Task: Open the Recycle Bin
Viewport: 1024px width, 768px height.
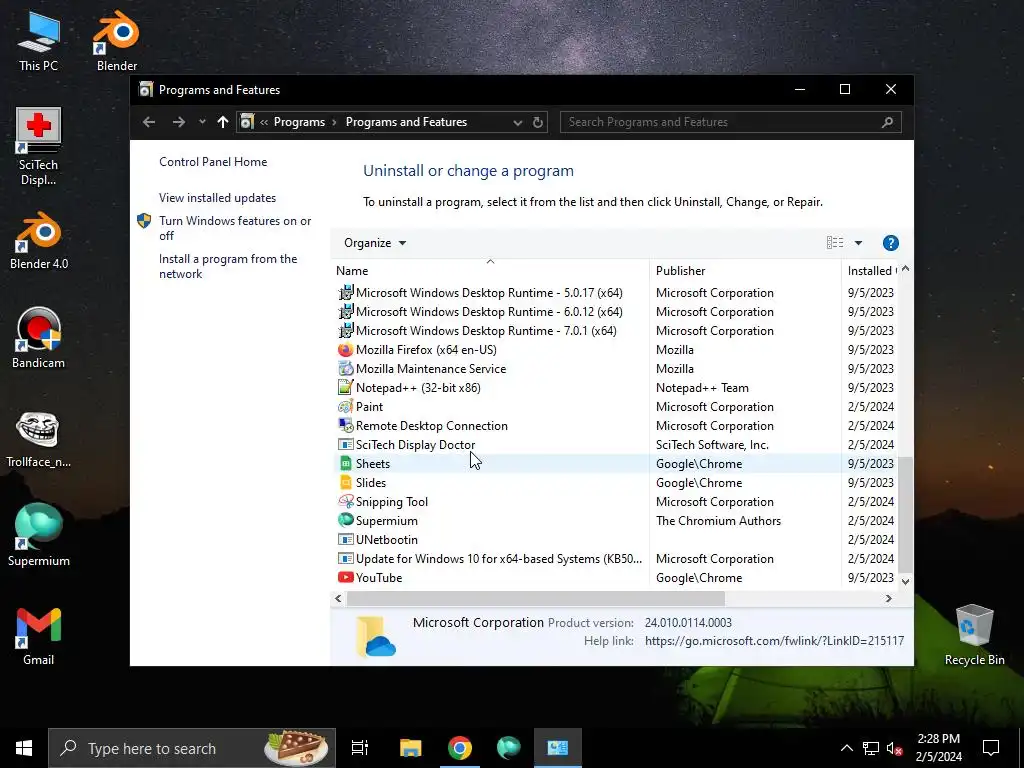Action: click(x=974, y=635)
